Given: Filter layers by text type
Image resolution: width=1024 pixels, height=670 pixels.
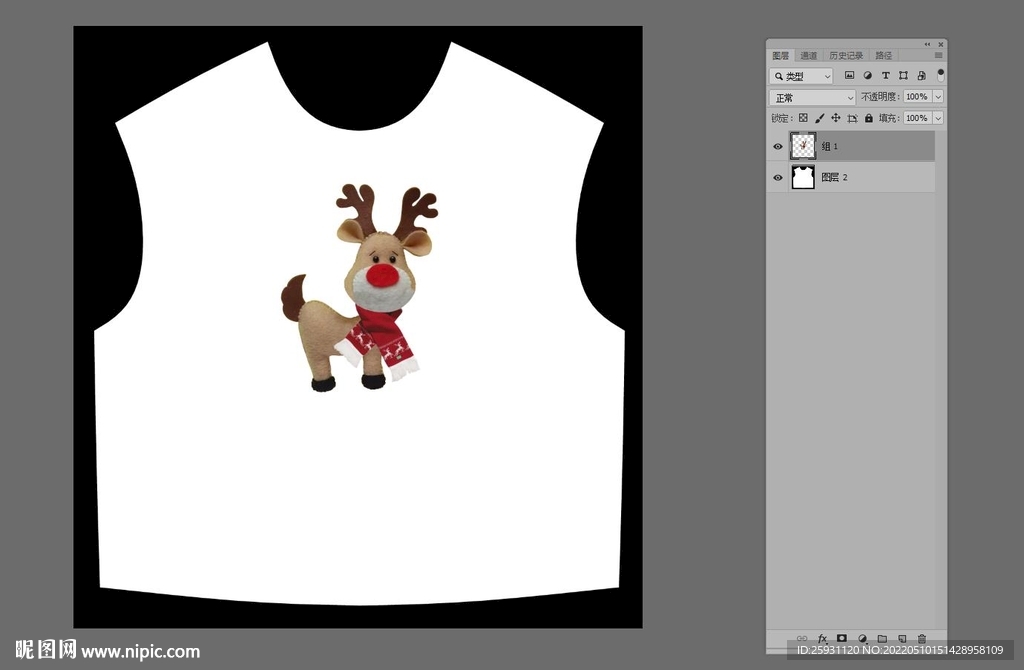Looking at the screenshot, I should tap(885, 76).
